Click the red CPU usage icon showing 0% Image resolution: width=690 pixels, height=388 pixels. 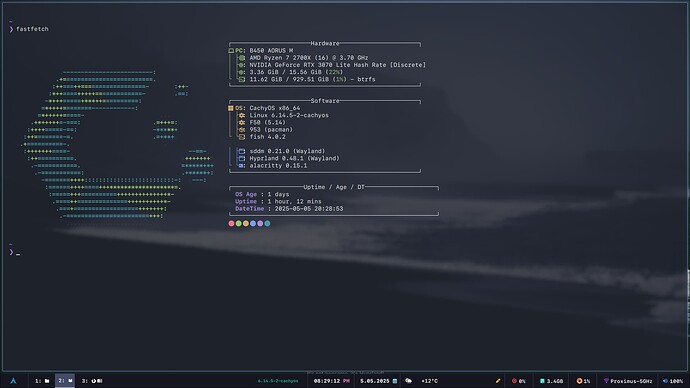[x=514, y=381]
